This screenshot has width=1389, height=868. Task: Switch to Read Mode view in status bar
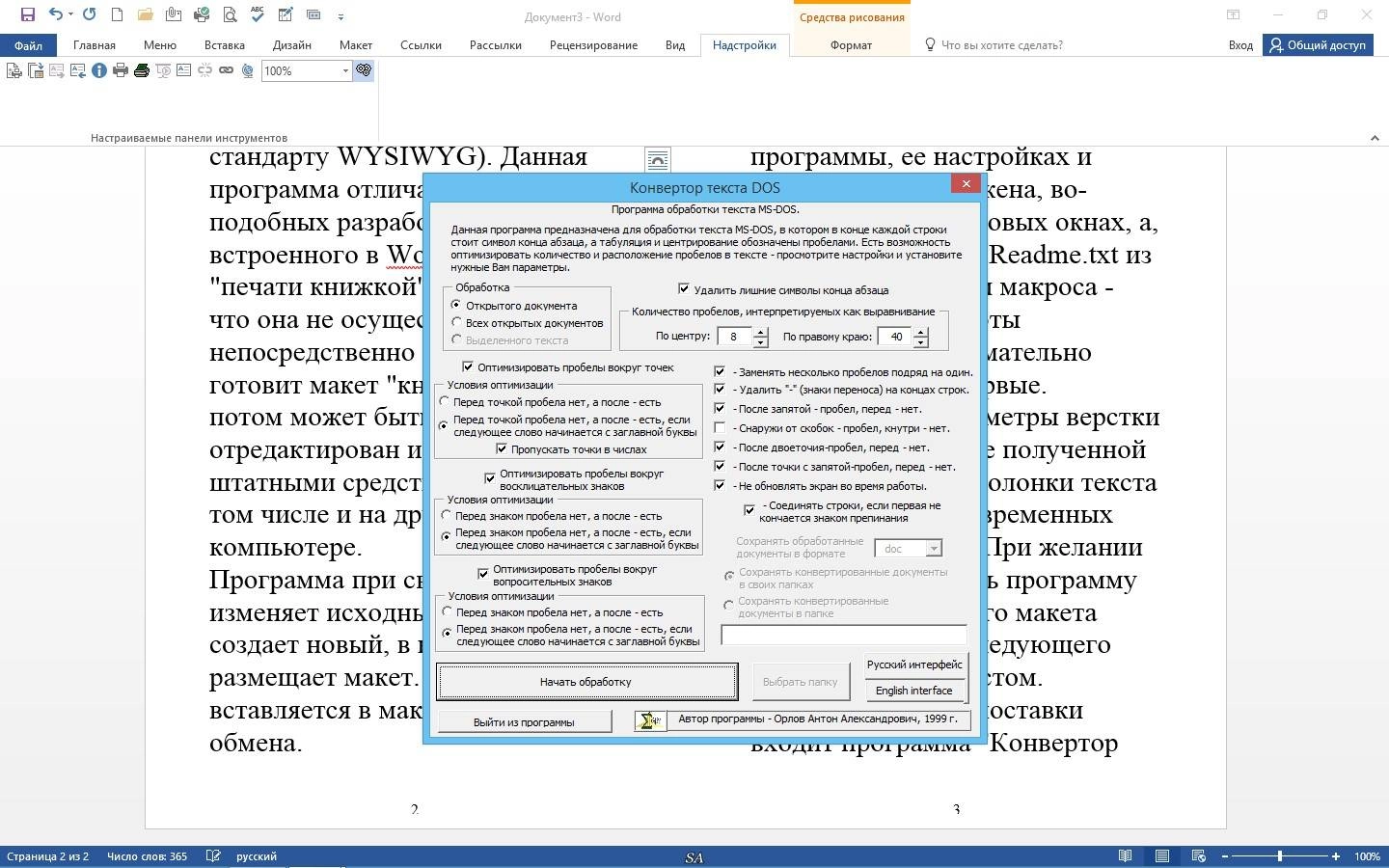click(x=1126, y=856)
